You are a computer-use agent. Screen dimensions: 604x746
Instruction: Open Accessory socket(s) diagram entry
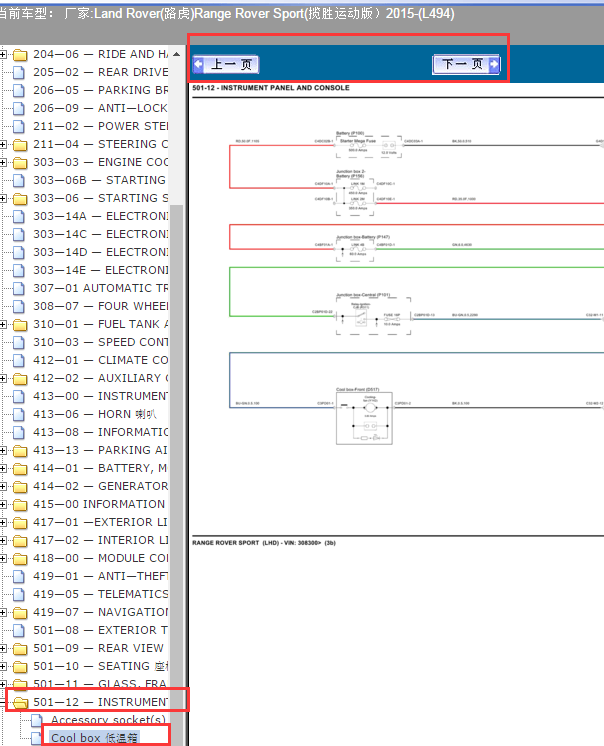(108, 720)
